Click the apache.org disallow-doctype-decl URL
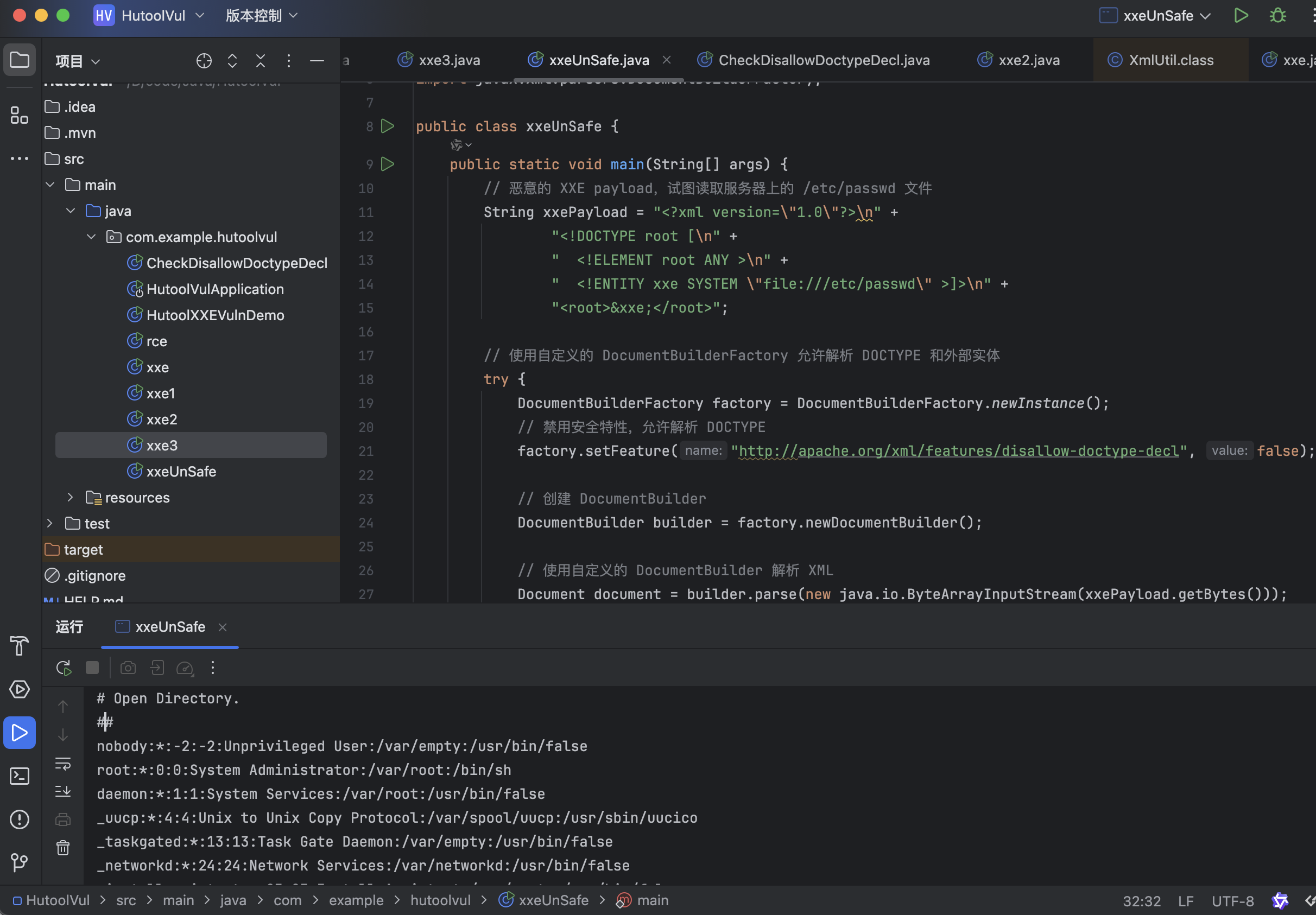 point(958,451)
